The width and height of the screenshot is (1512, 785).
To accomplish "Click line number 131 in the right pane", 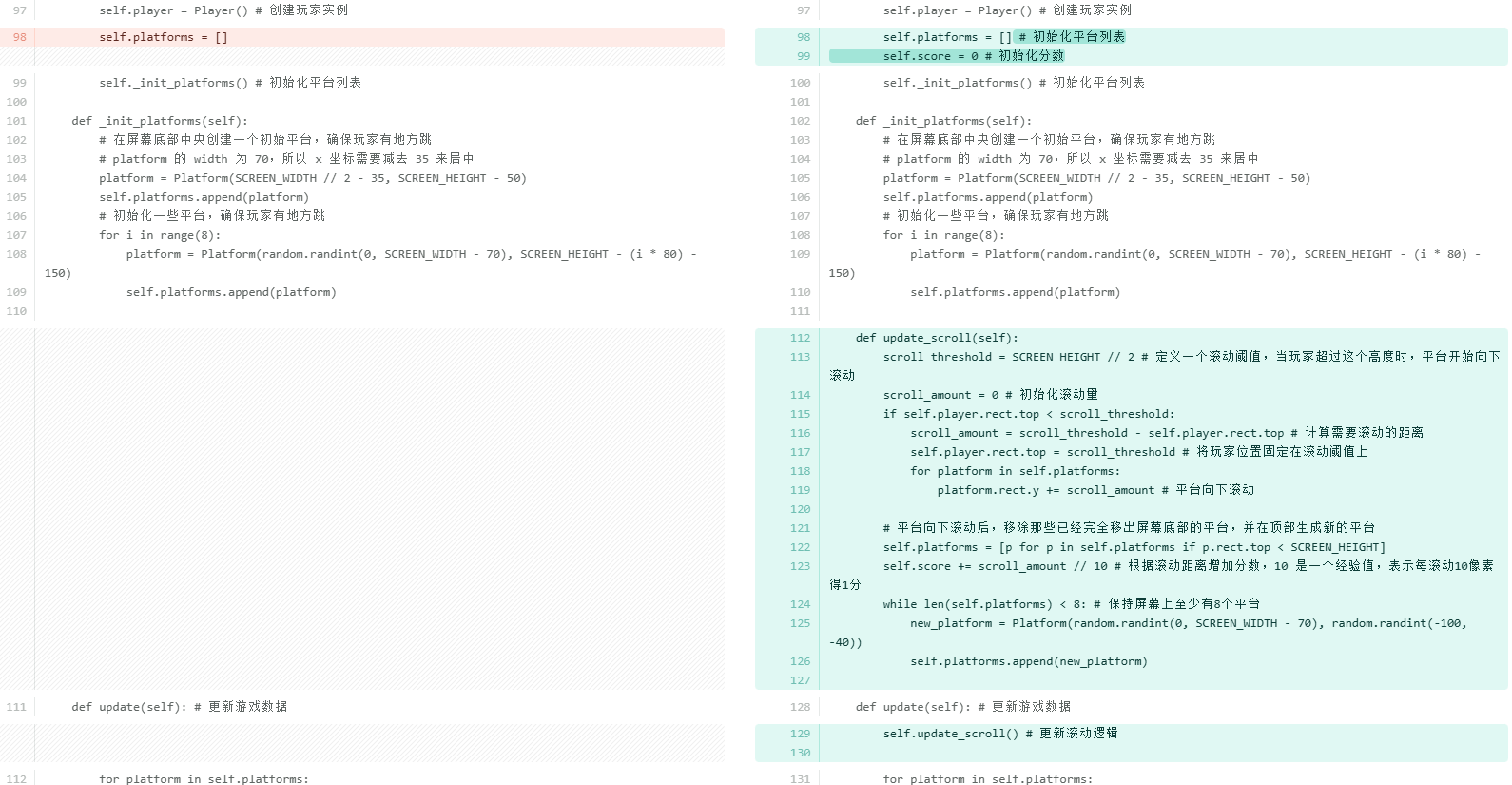I will (800, 778).
